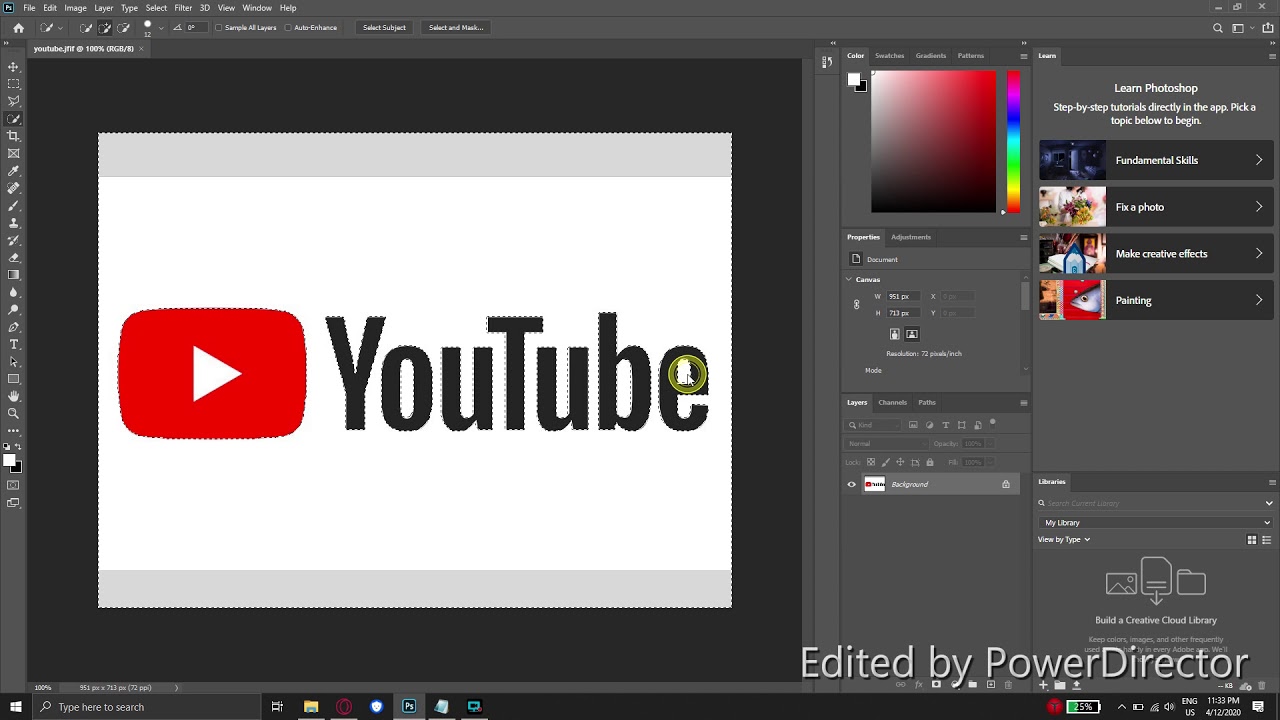Pick a color in the red color field
The height and width of the screenshot is (720, 1280).
pyautogui.click(x=933, y=141)
